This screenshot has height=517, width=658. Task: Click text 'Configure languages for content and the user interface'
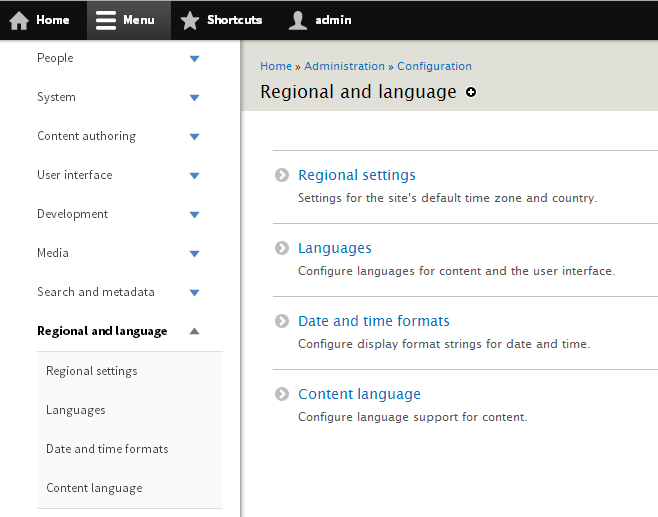click(457, 271)
